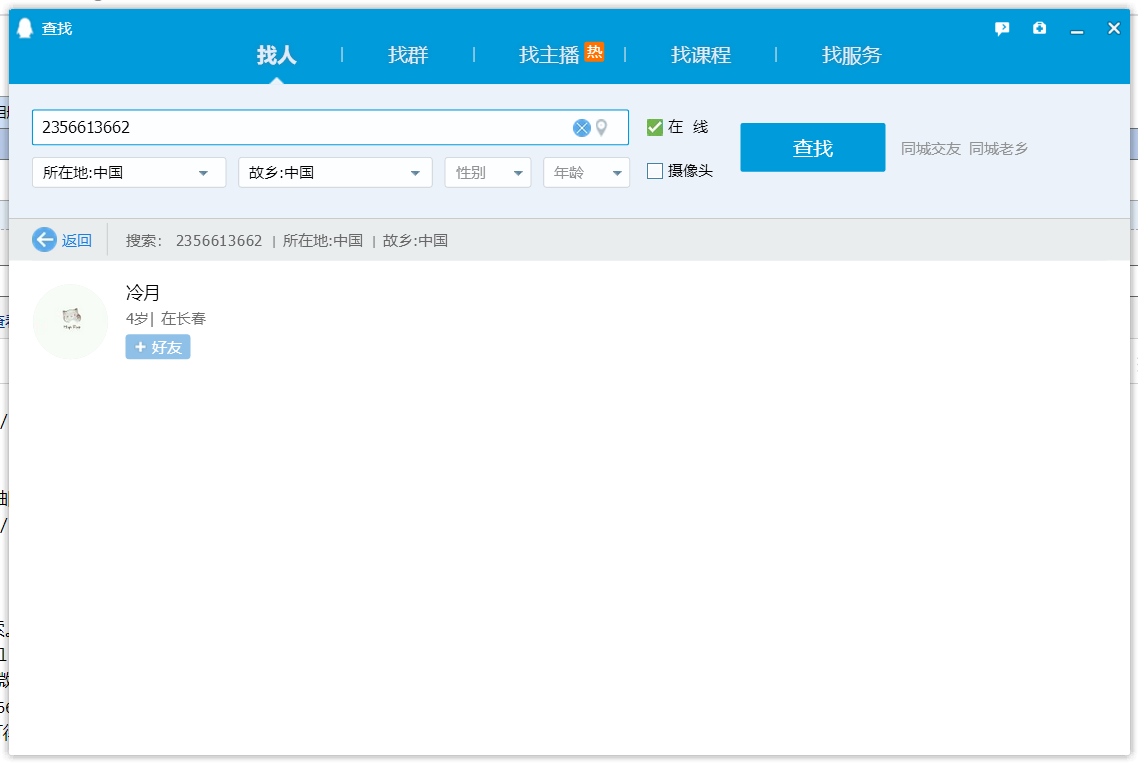Click the 查找 search button
The height and width of the screenshot is (763, 1138).
tap(813, 147)
